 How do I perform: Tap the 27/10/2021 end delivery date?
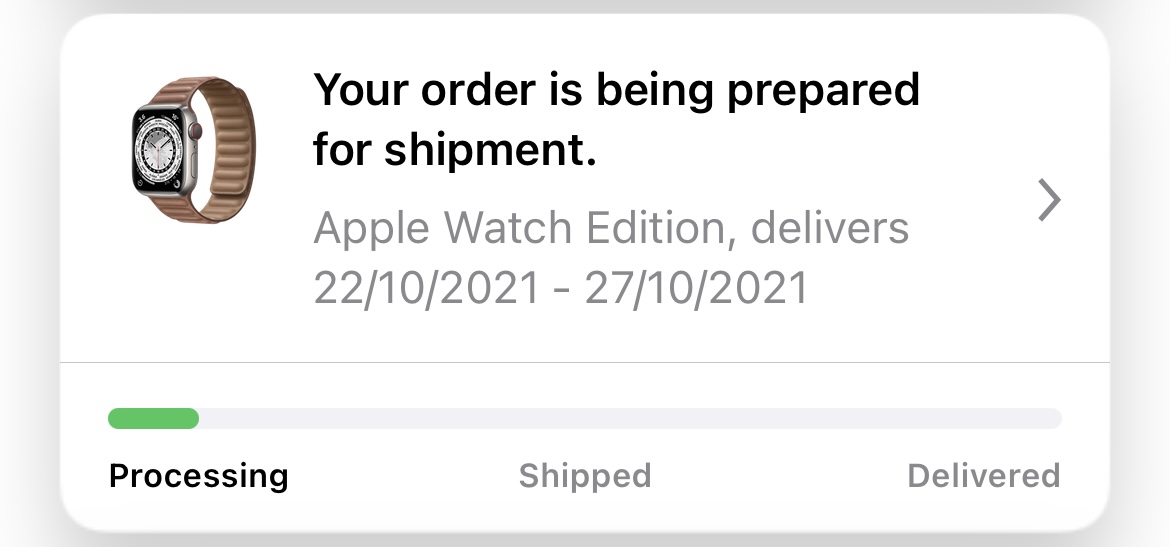click(696, 288)
